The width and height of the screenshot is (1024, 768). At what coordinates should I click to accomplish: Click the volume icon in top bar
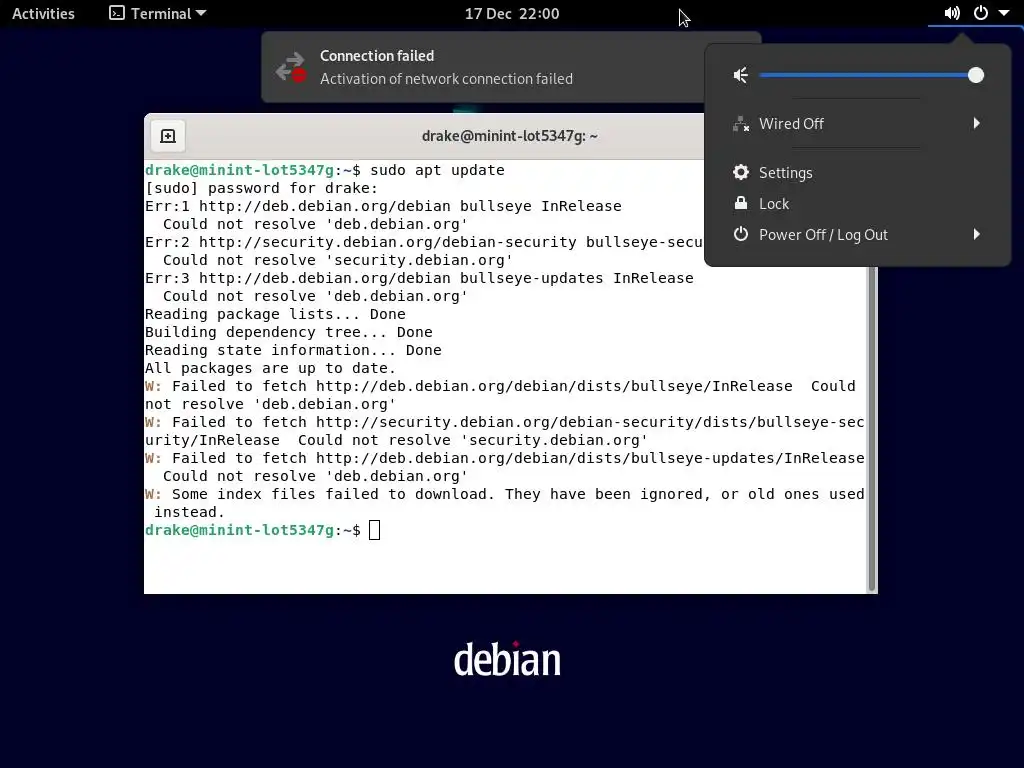coord(952,13)
